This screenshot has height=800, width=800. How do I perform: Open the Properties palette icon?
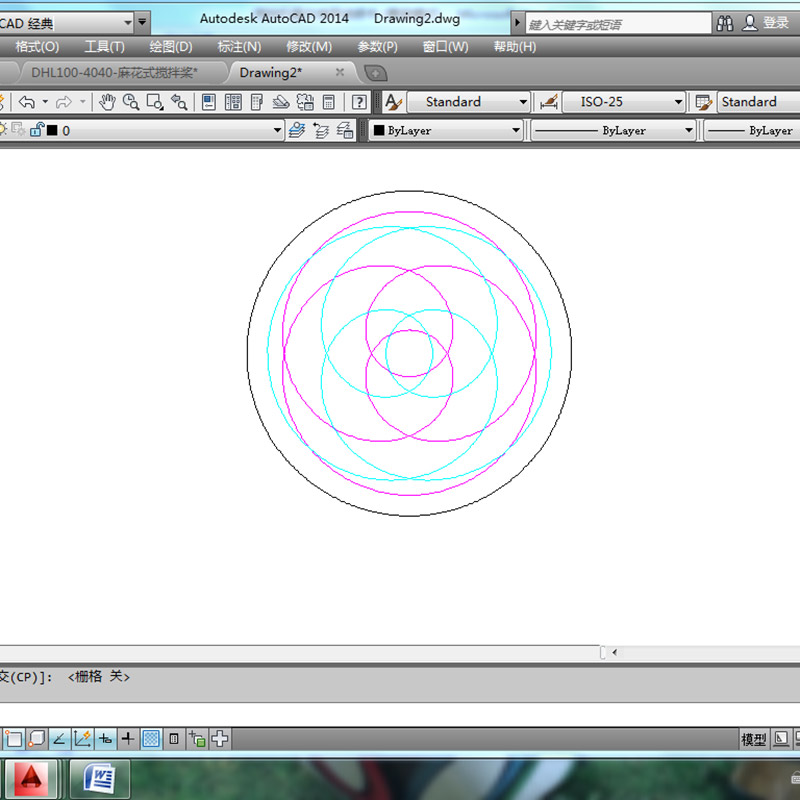pos(209,102)
